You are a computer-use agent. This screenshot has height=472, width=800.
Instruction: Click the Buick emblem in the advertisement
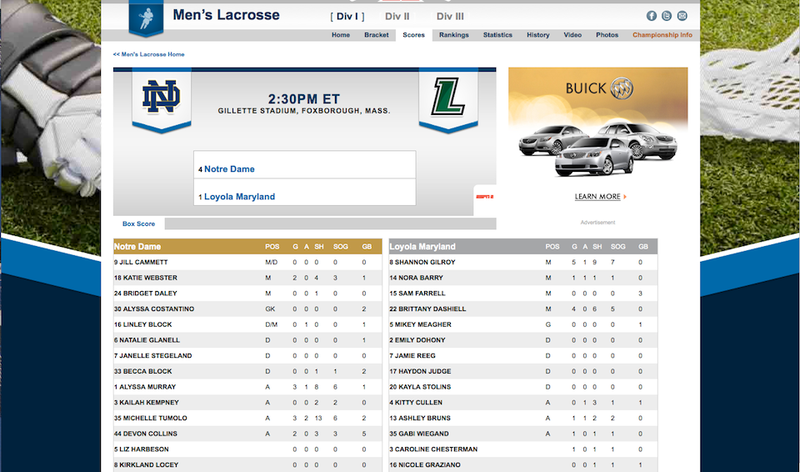[621, 89]
